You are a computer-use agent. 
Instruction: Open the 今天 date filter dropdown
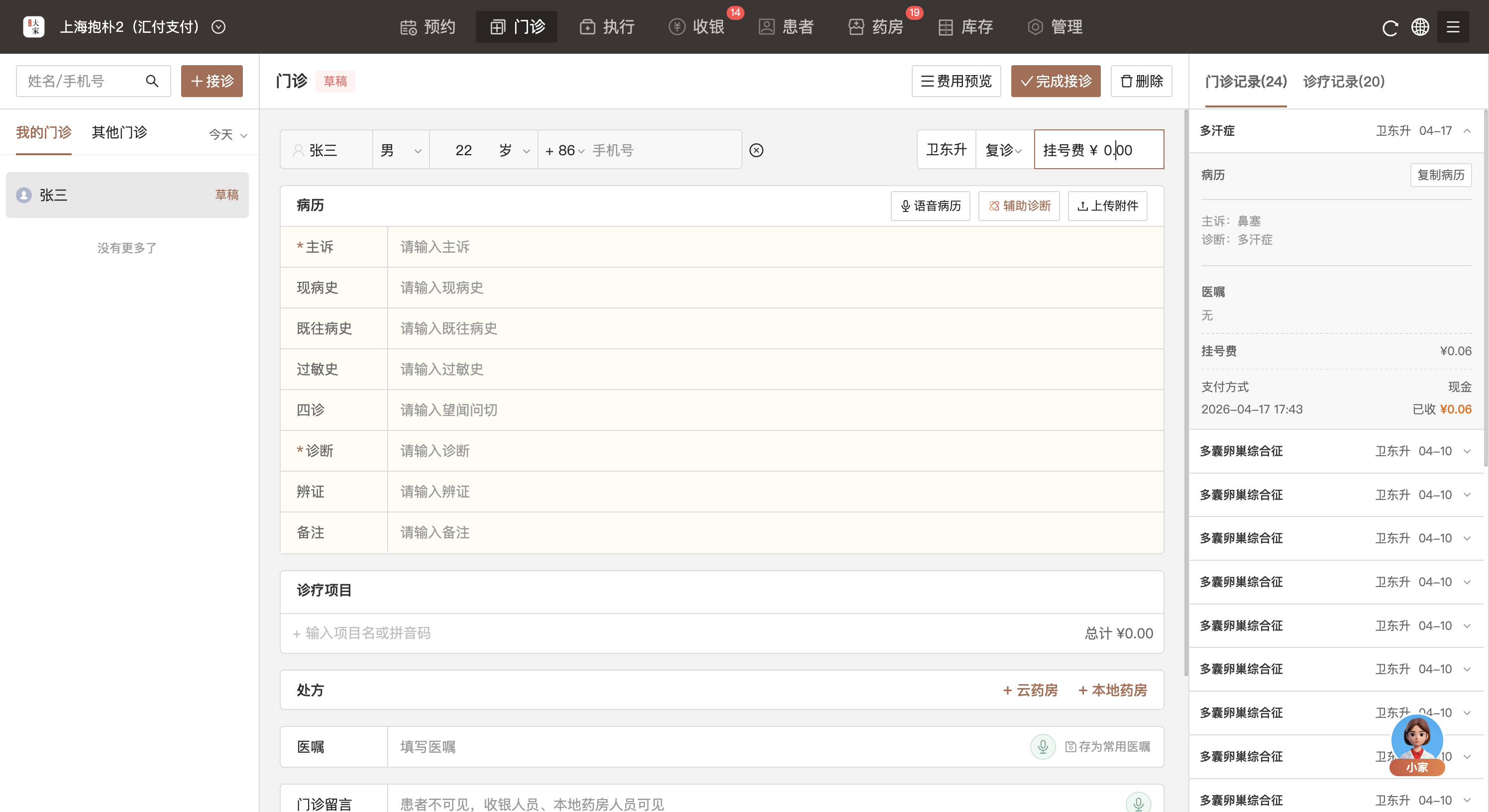click(x=228, y=135)
